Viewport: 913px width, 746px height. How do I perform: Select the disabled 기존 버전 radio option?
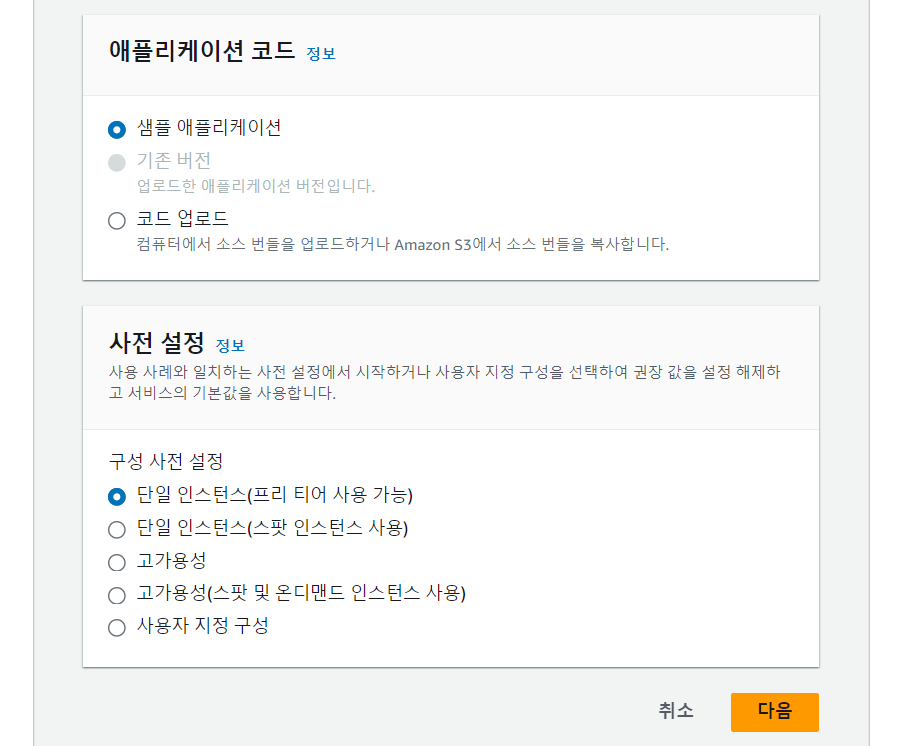point(117,162)
